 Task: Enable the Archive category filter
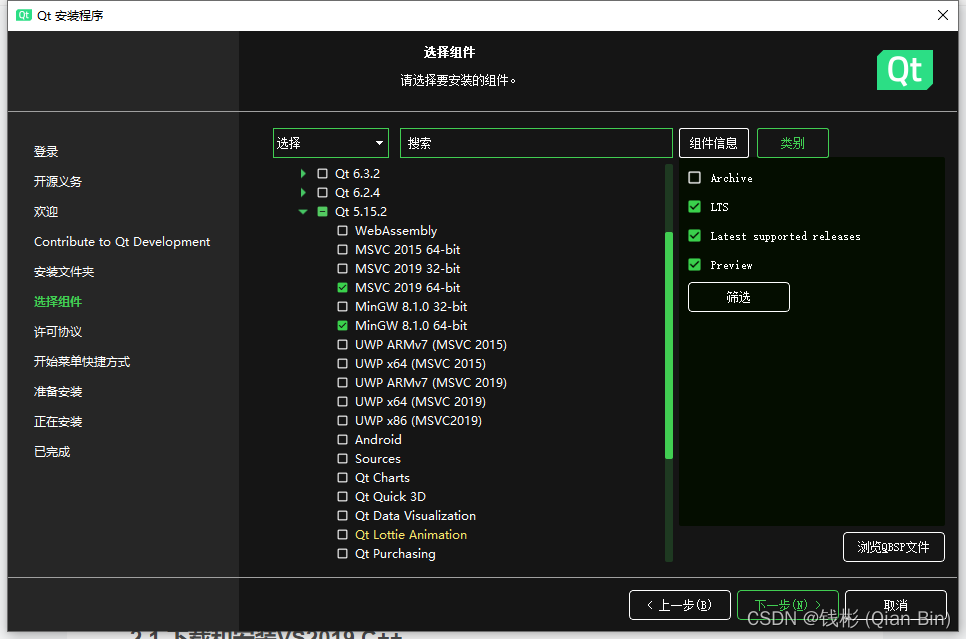pos(694,177)
